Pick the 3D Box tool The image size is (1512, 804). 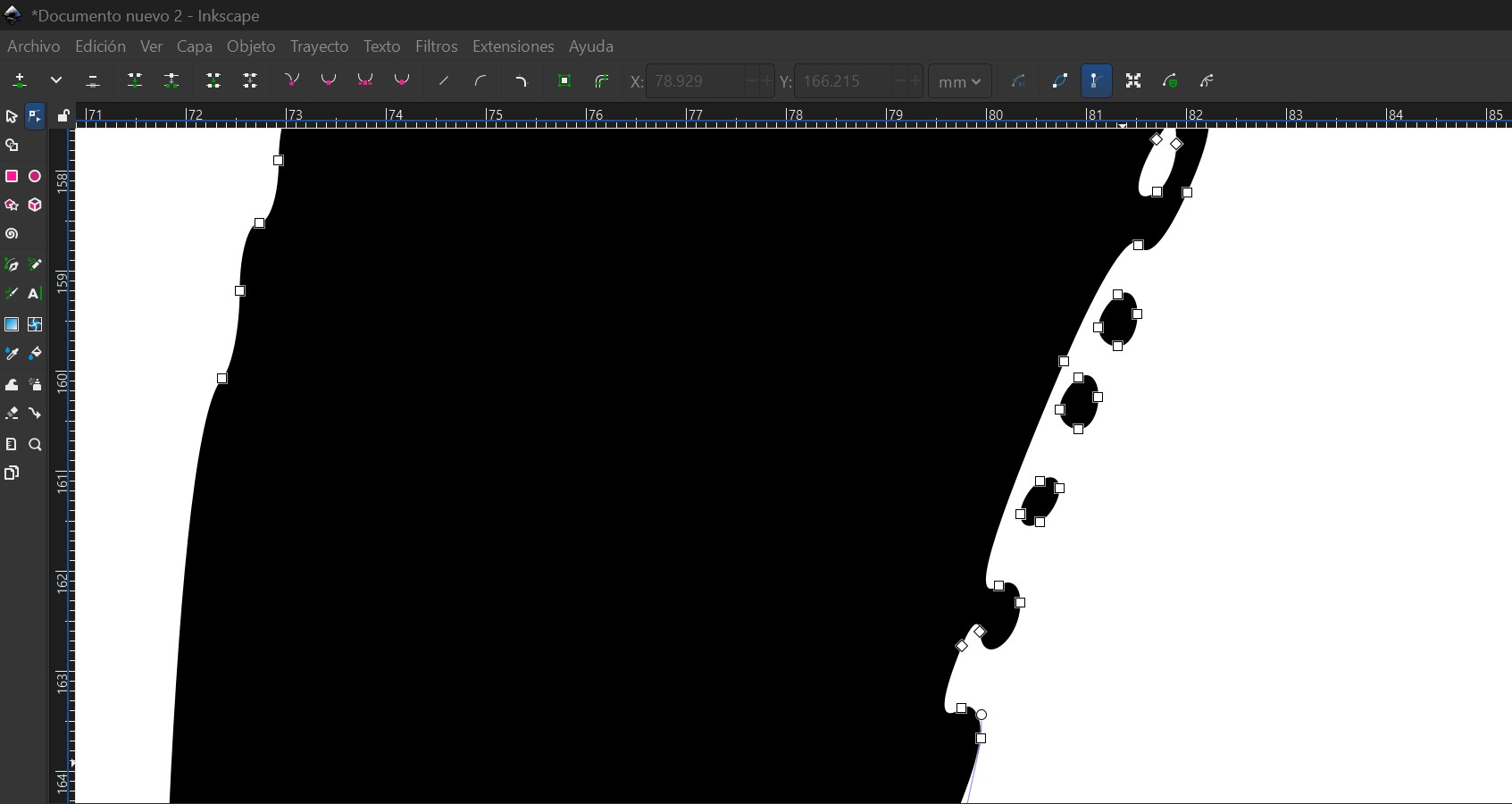coord(35,205)
